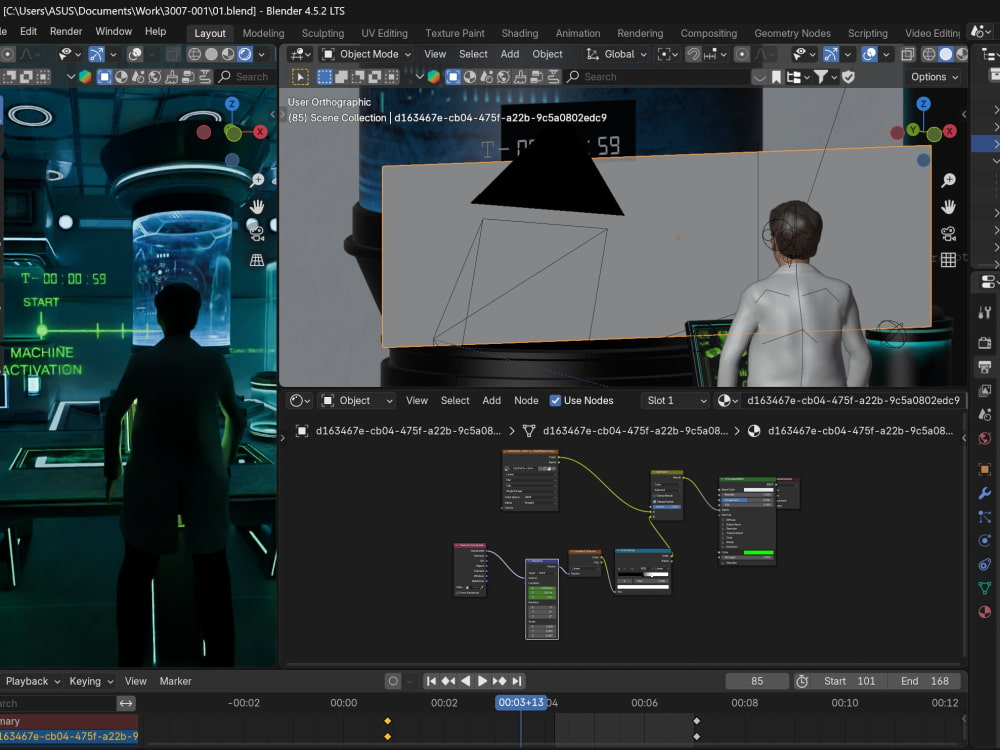Switch to Animation workspace tab
Viewport: 1000px width, 750px height.
pyautogui.click(x=578, y=33)
